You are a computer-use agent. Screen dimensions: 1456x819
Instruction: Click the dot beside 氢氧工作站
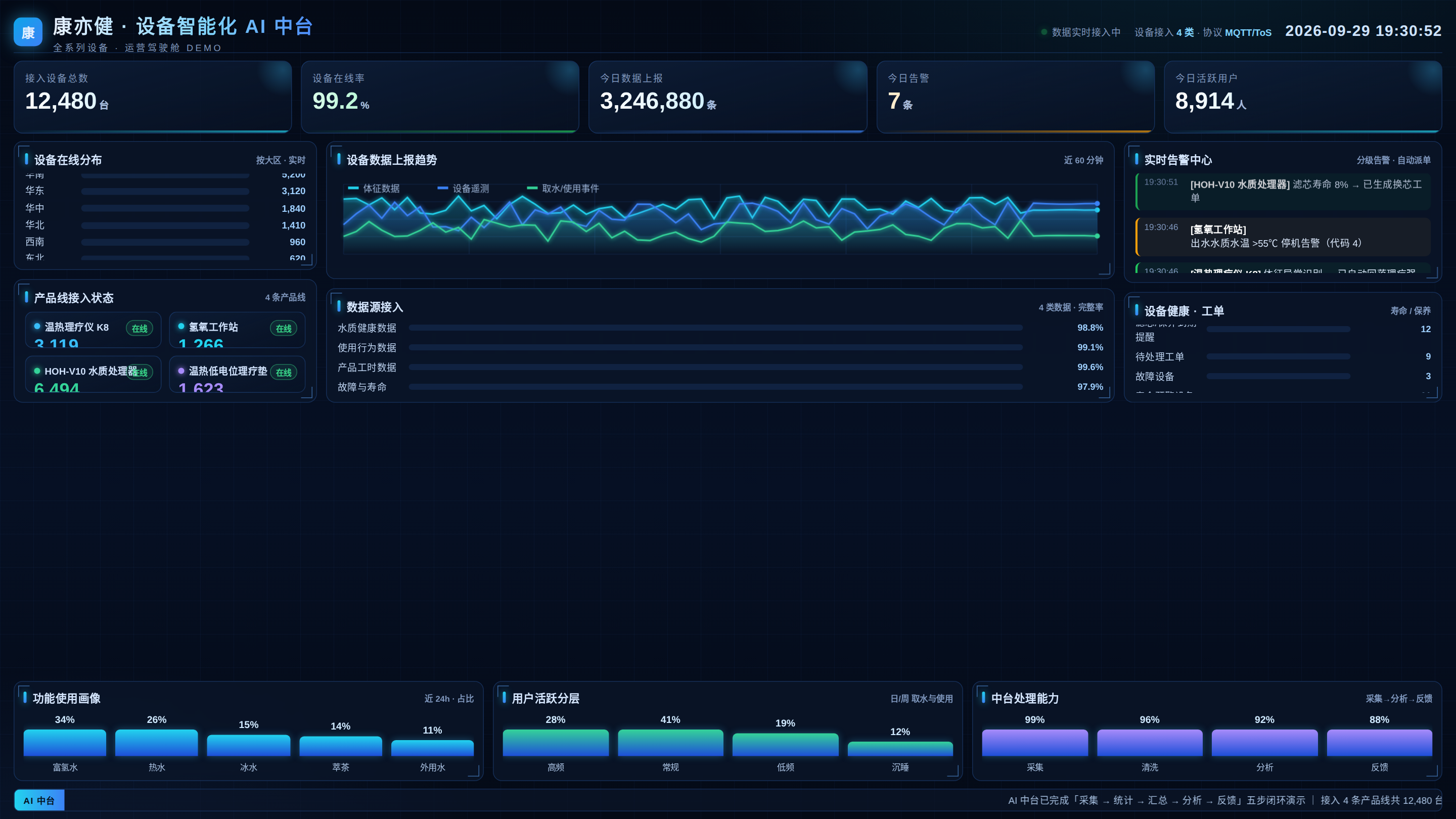click(181, 326)
